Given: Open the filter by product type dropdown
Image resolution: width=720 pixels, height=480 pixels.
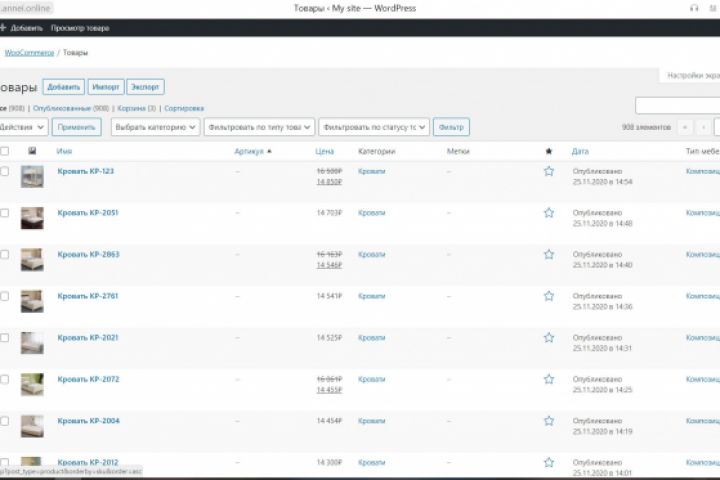Looking at the screenshot, I should pyautogui.click(x=259, y=127).
